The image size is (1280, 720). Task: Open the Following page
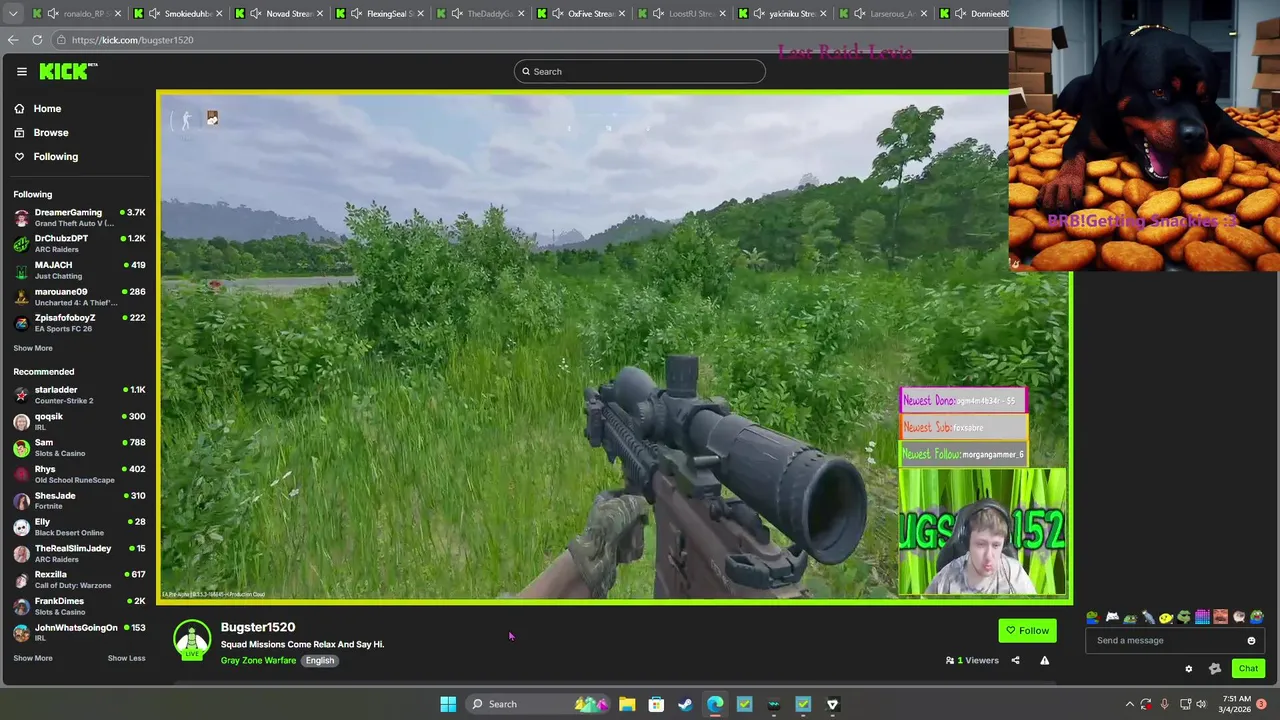(x=55, y=156)
